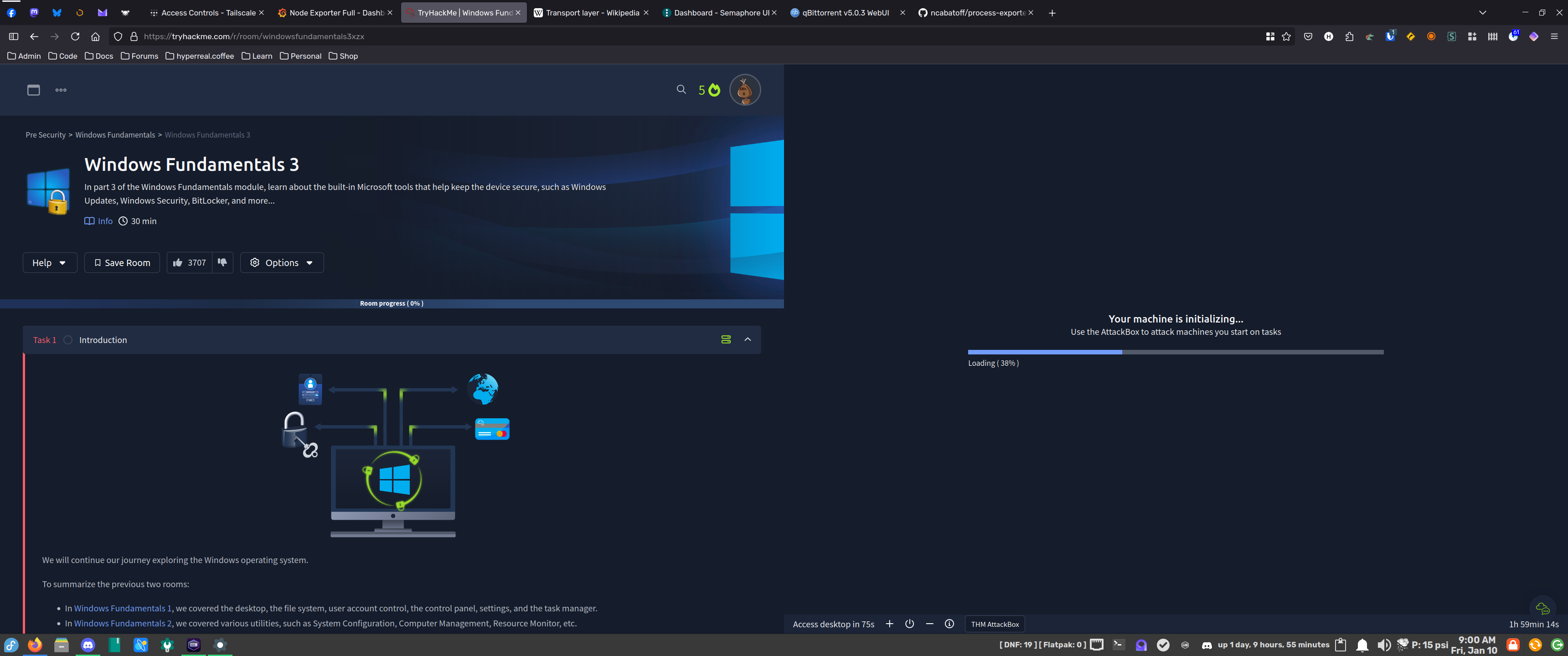The width and height of the screenshot is (1568, 656).
Task: Click the thumbs up like icon
Action: 178,262
